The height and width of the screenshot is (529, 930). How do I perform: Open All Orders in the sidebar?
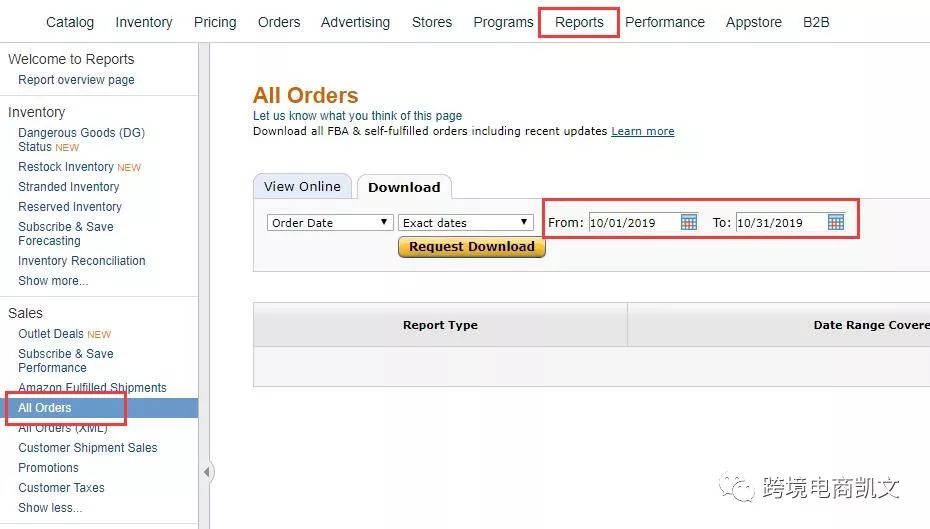pyautogui.click(x=45, y=408)
